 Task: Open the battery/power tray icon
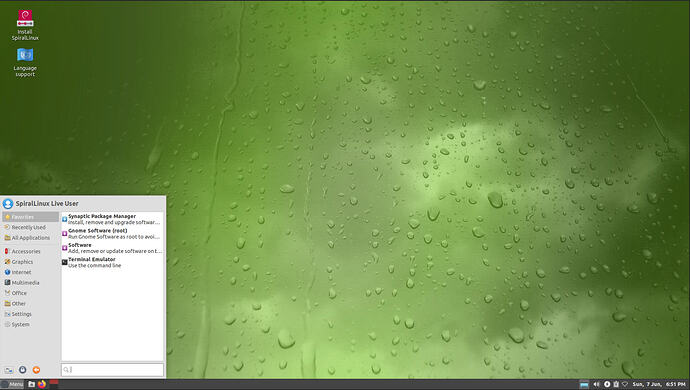pyautogui.click(x=616, y=385)
